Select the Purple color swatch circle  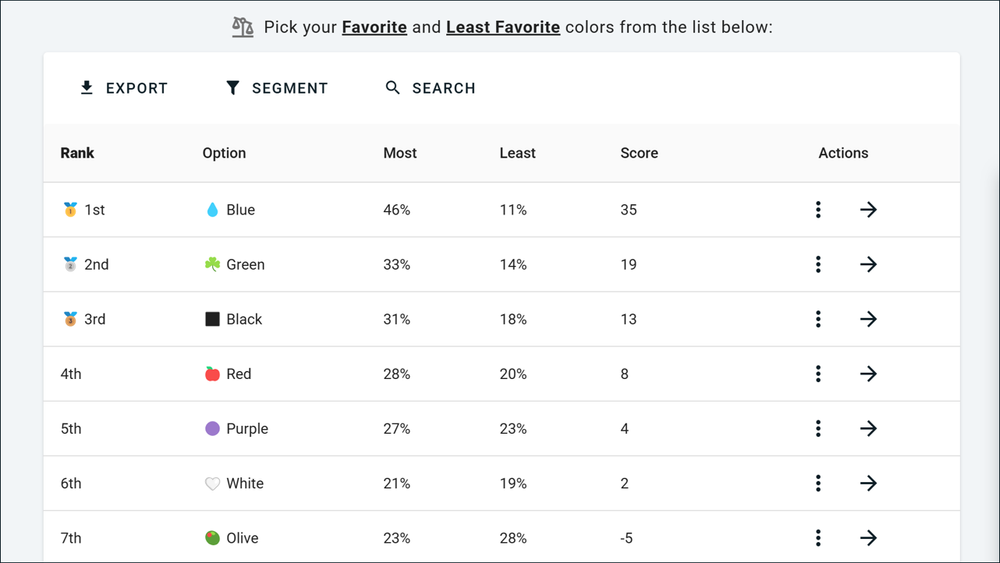pos(212,429)
